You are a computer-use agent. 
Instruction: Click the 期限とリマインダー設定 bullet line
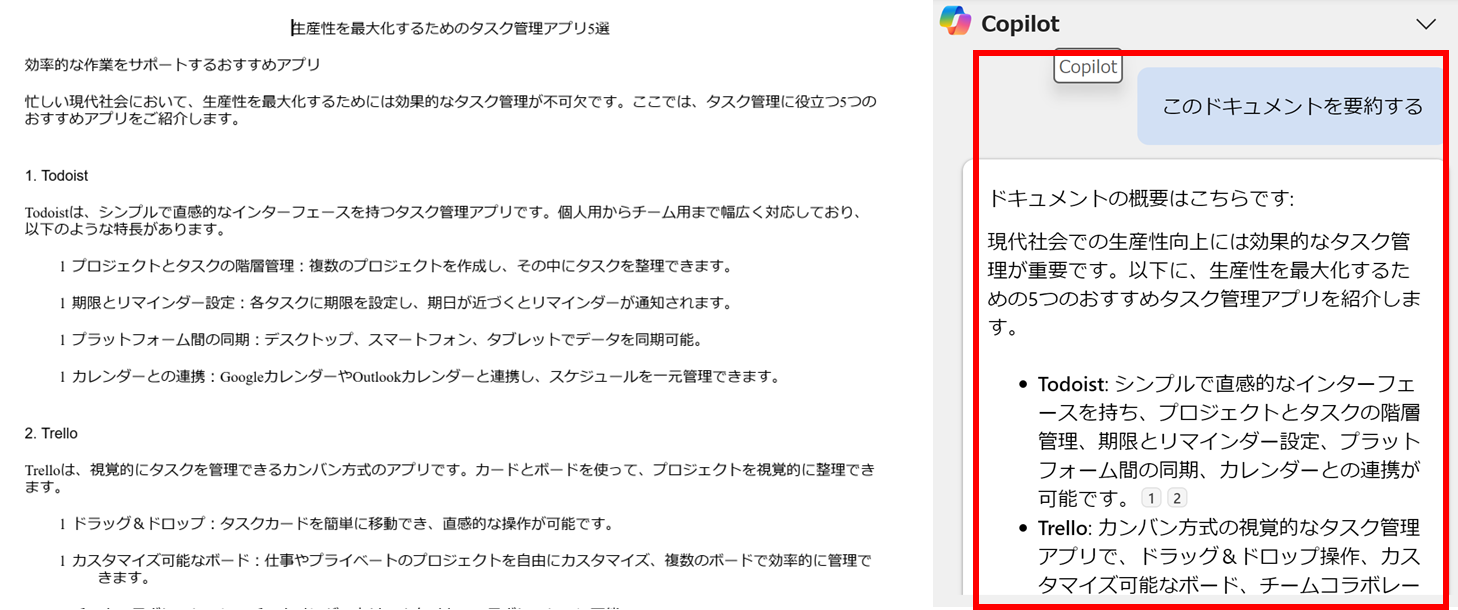tap(396, 303)
